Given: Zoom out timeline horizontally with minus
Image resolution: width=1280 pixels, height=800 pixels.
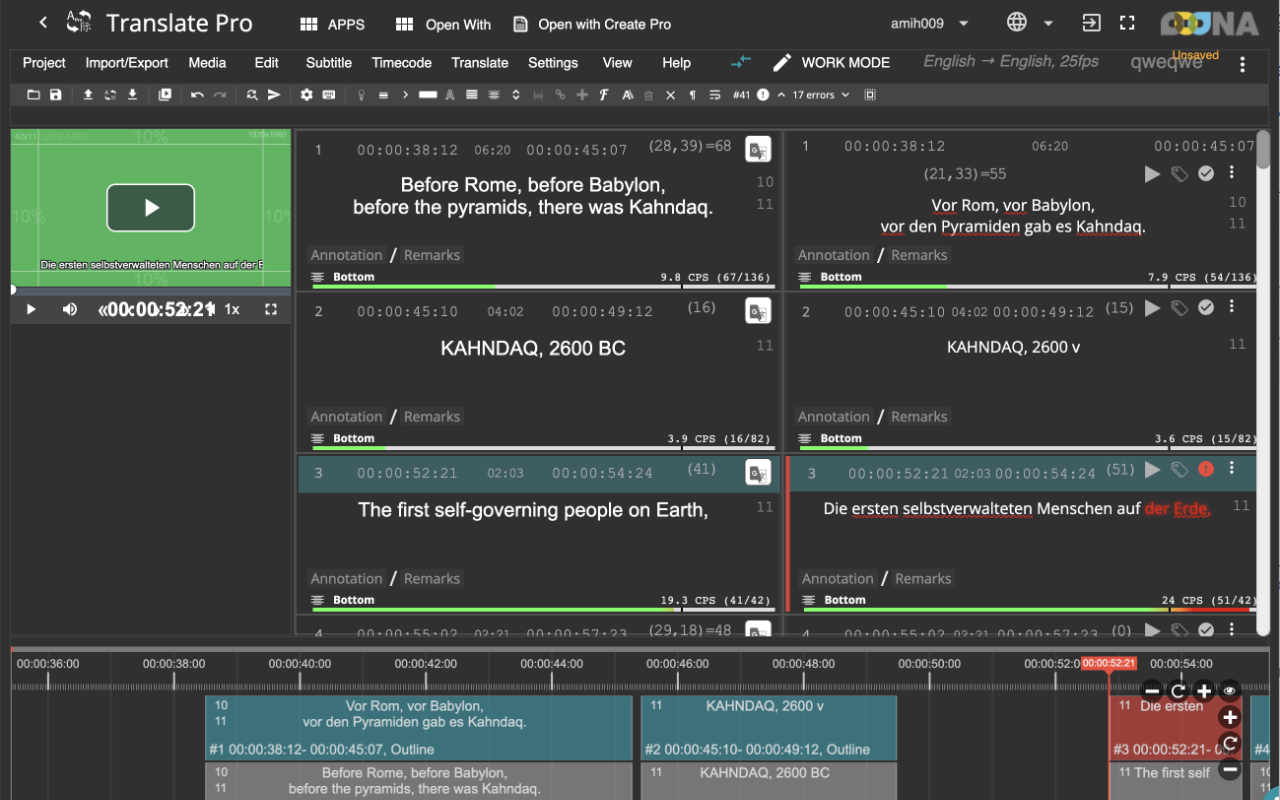Looking at the screenshot, I should [1152, 691].
